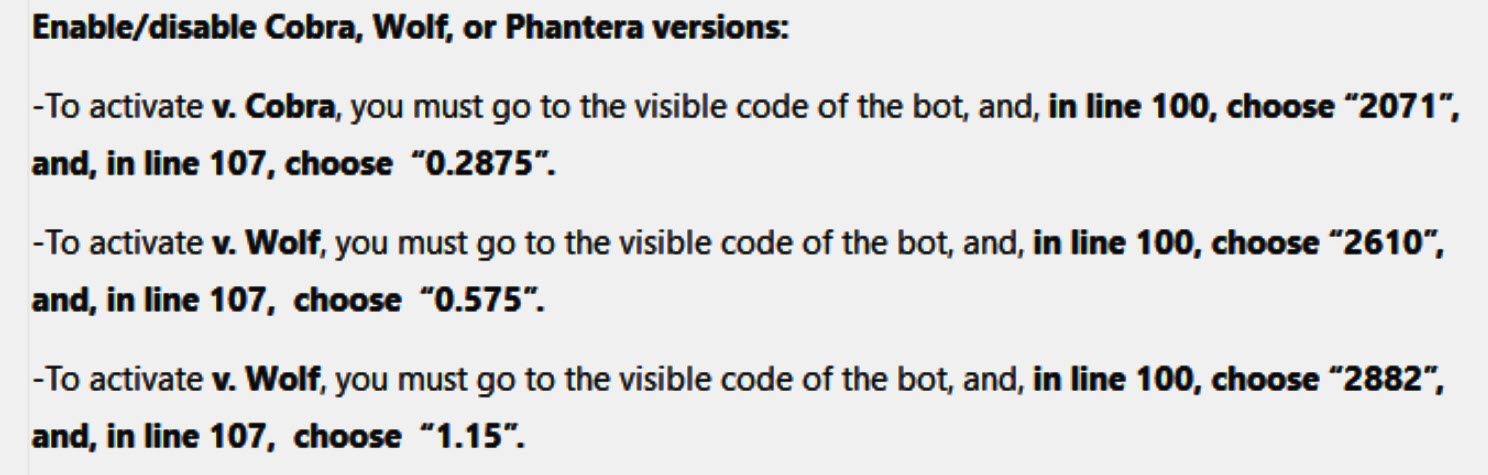Click "v. Wolf" in the 2610 paragraph
The height and width of the screenshot is (475, 1488).
point(265,243)
